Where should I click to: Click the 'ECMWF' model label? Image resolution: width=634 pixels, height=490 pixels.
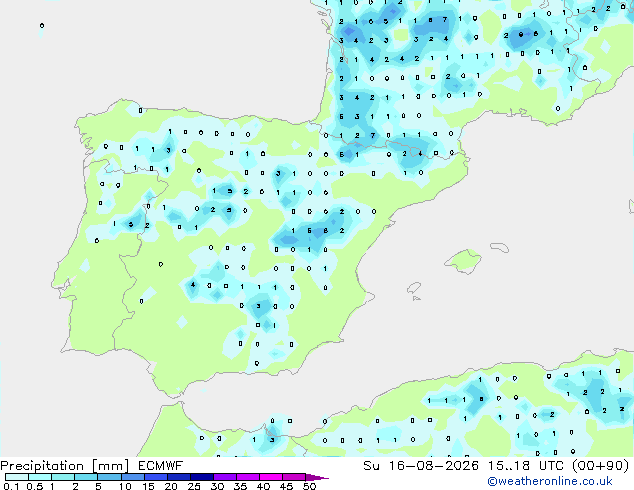point(161,466)
